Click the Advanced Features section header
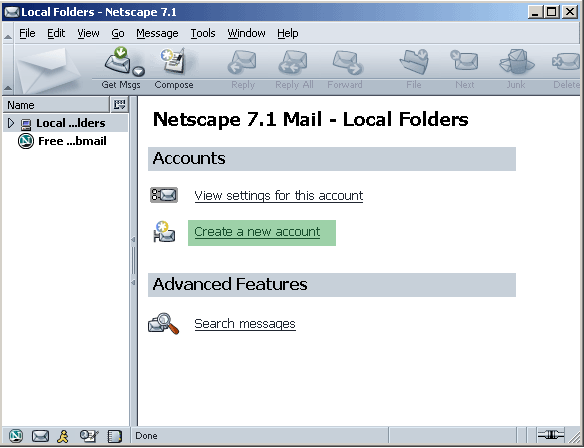Screen dimensions: 584x448 pyautogui.click(x=331, y=285)
